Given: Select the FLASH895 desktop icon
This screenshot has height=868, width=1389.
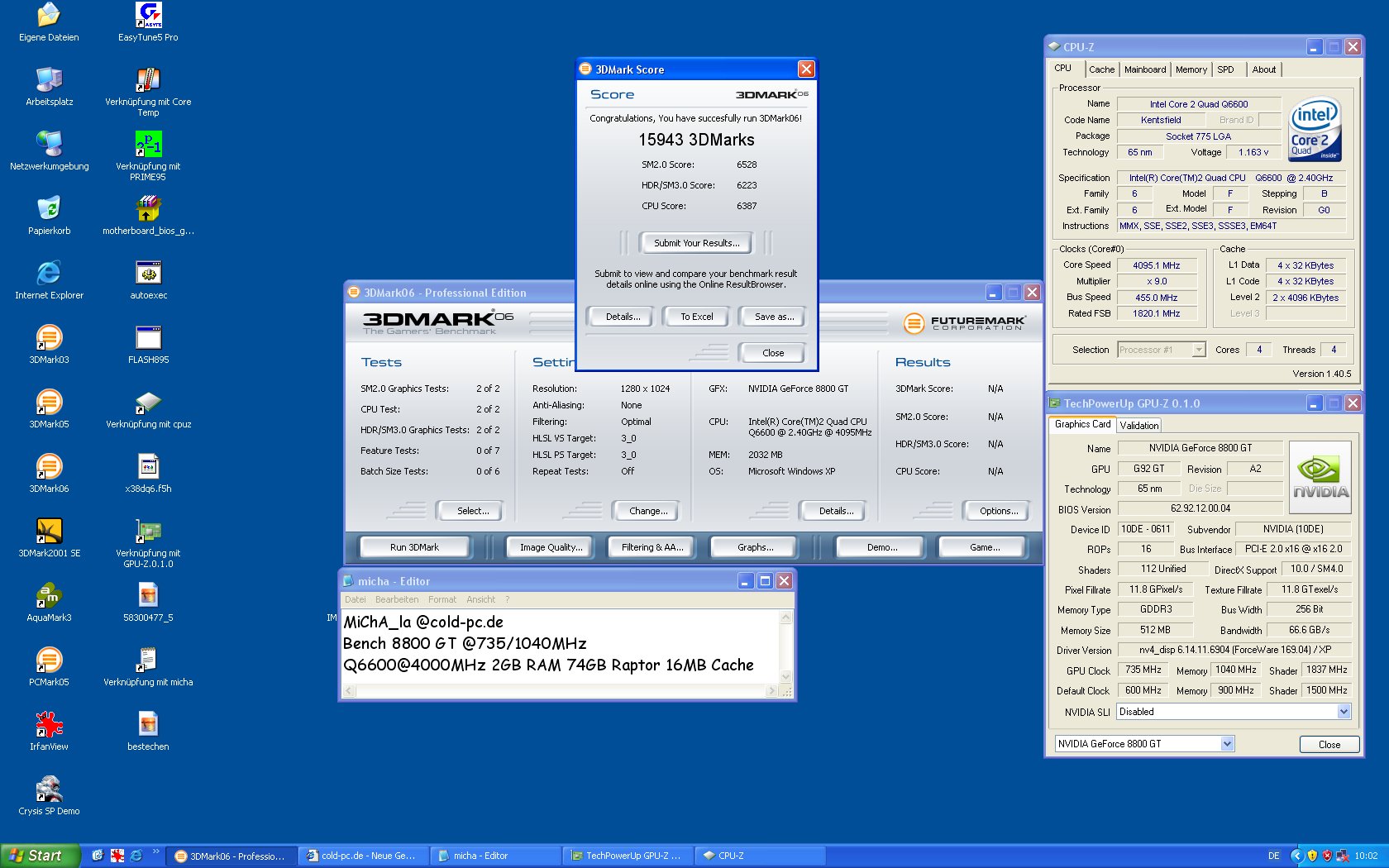Looking at the screenshot, I should 148,345.
